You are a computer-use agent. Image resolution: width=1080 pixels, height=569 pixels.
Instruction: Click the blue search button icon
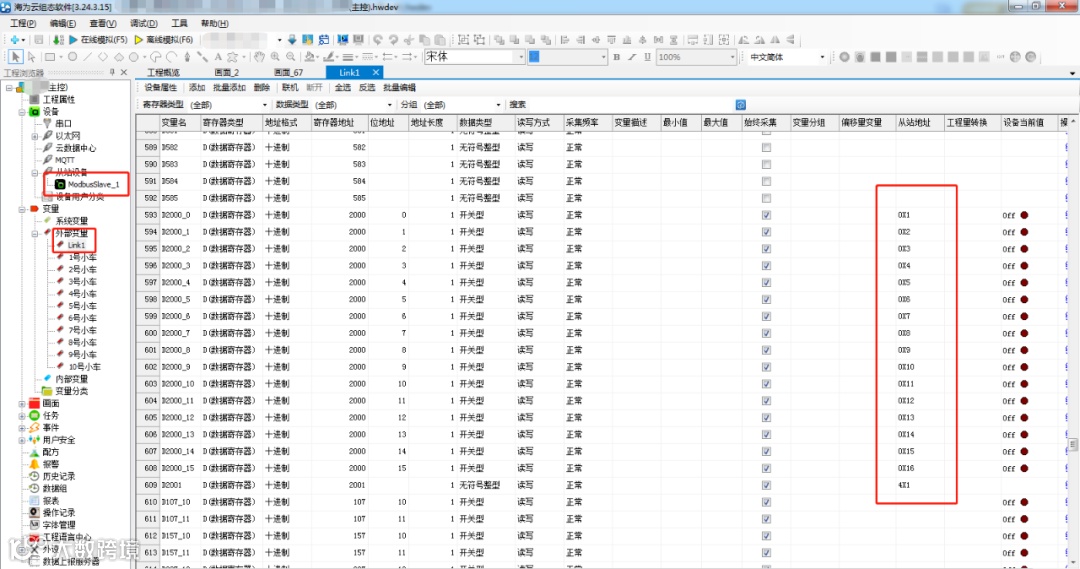(740, 105)
